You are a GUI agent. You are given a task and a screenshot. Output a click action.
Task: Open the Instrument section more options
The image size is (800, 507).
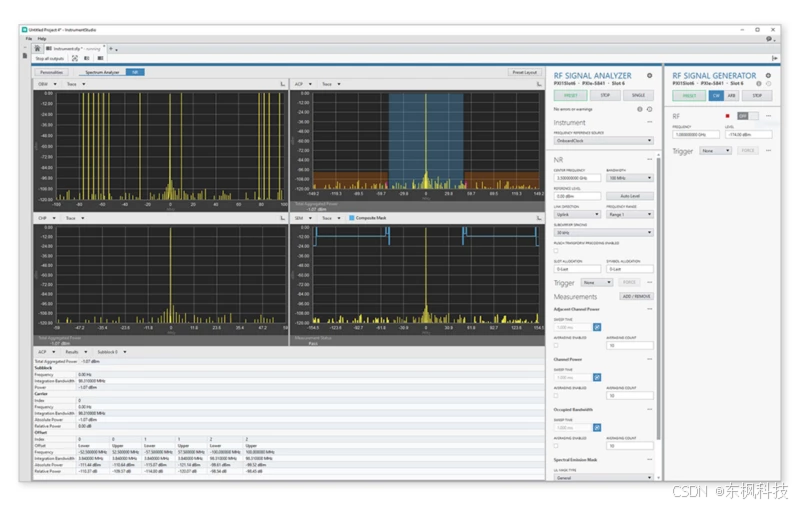pos(649,122)
